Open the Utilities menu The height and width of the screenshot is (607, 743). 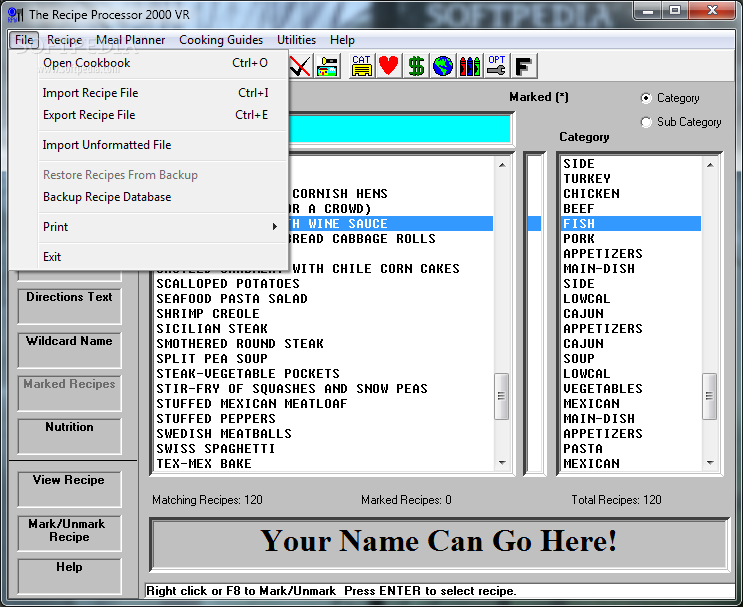pyautogui.click(x=296, y=40)
